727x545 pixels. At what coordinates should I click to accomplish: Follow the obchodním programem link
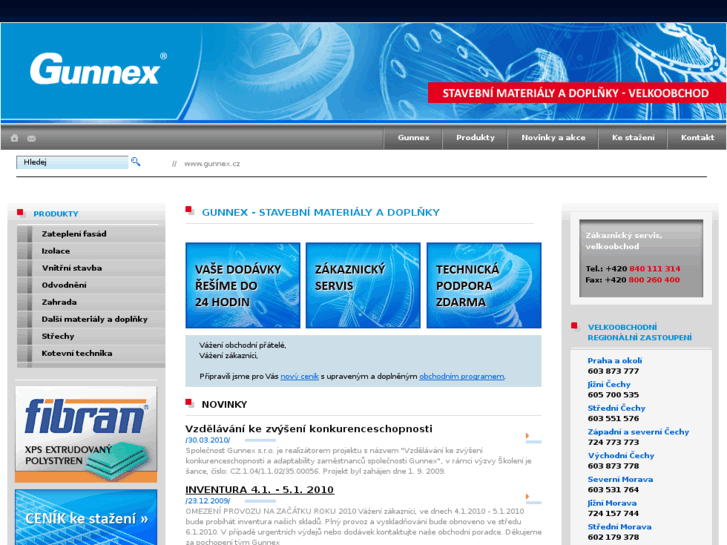(x=461, y=376)
